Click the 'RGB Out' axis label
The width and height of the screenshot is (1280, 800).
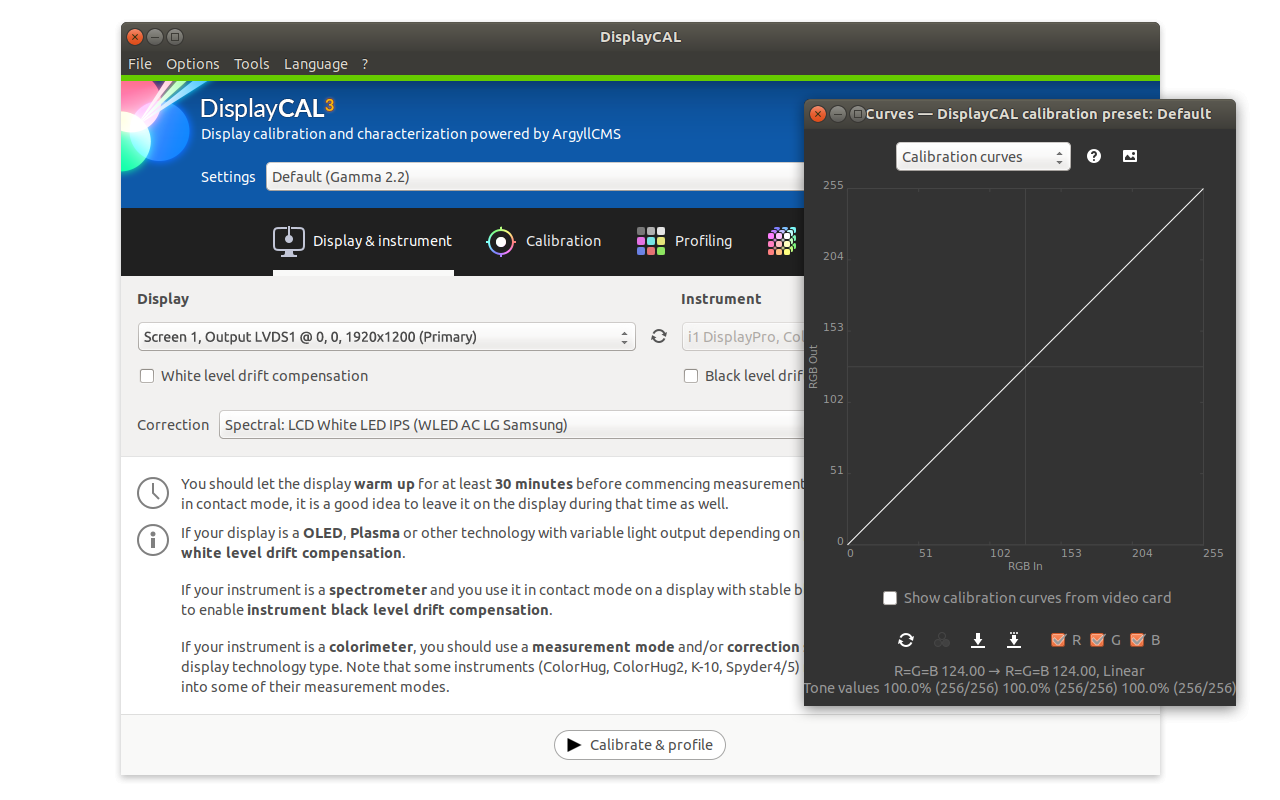click(814, 366)
